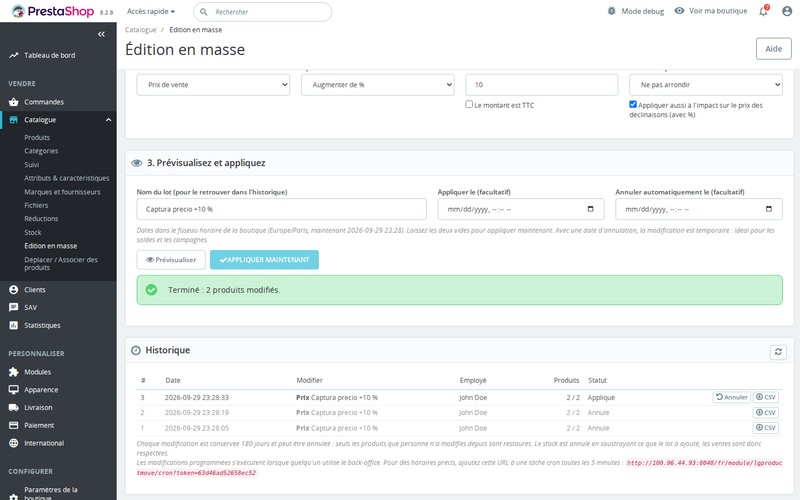
Task: Focus the Rechercher search box
Action: [263, 12]
